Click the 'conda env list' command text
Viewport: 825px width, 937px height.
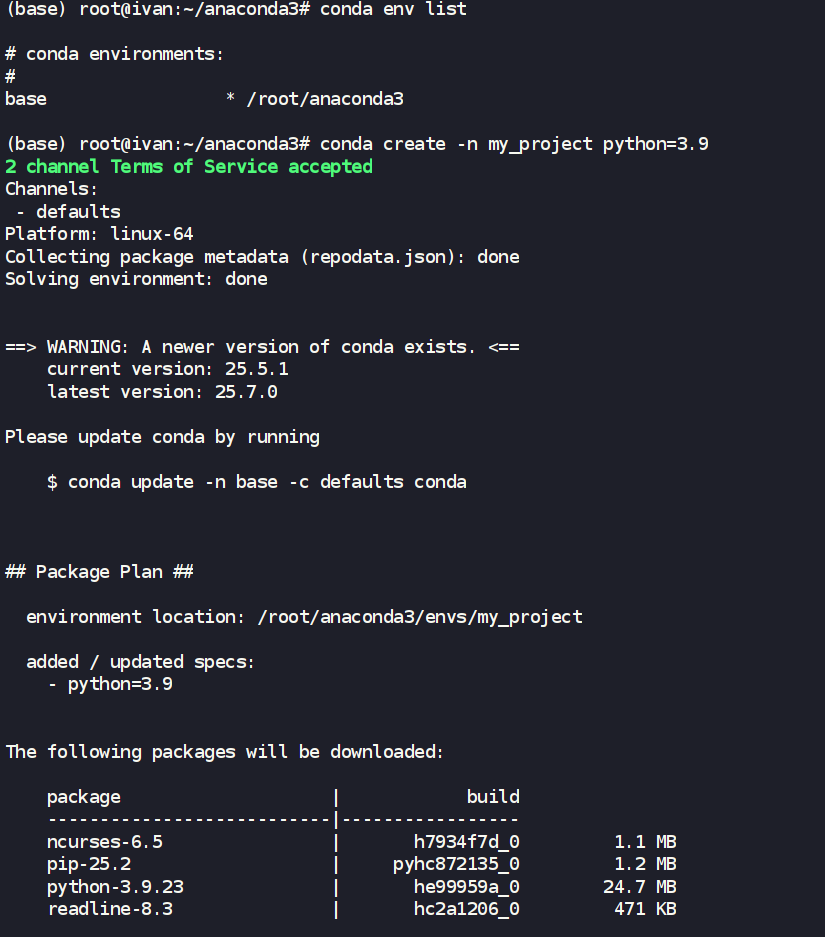pos(393,9)
